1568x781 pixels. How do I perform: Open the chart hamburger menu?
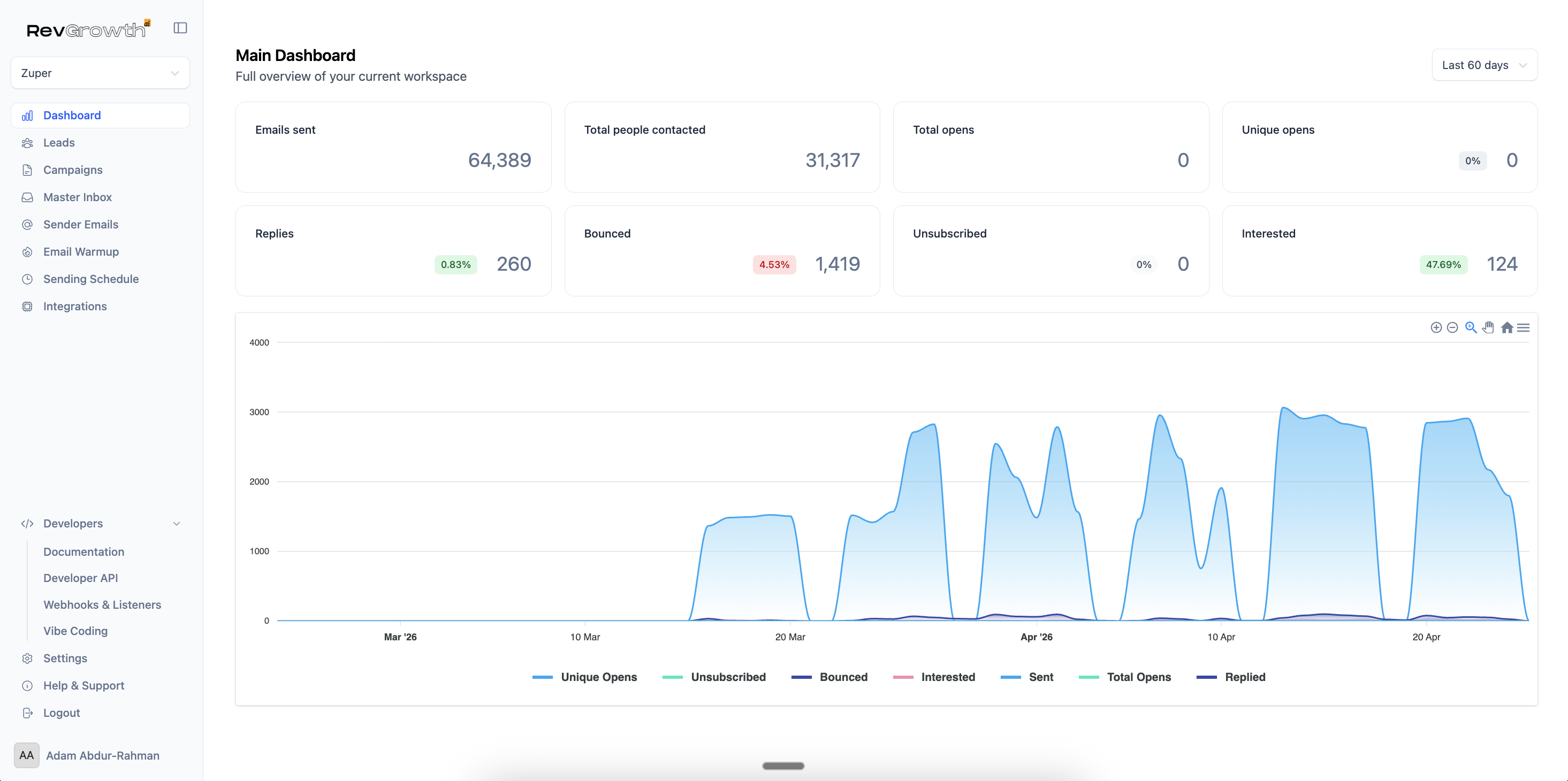1524,328
